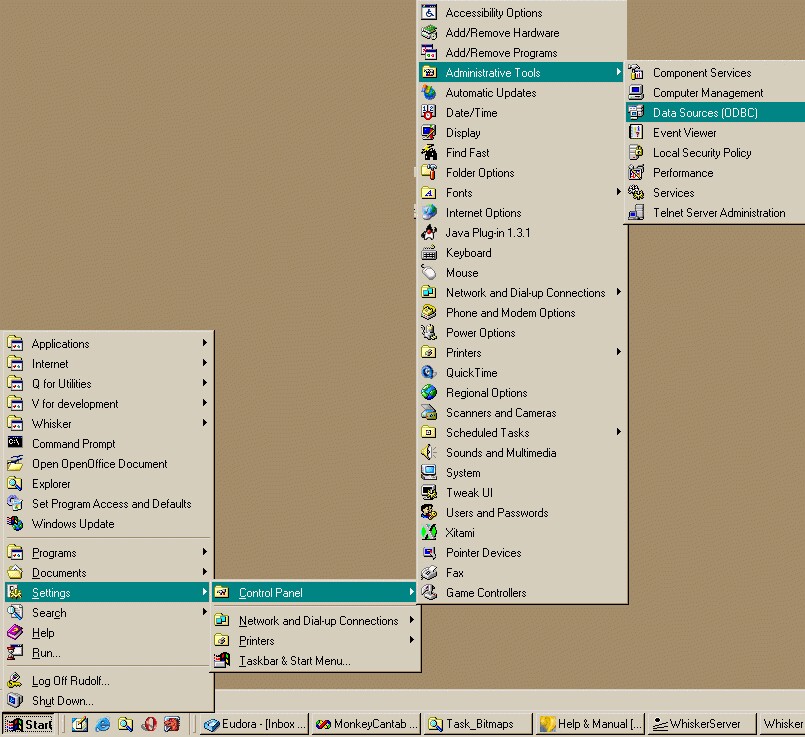Open Folder Options entry

[522, 172]
